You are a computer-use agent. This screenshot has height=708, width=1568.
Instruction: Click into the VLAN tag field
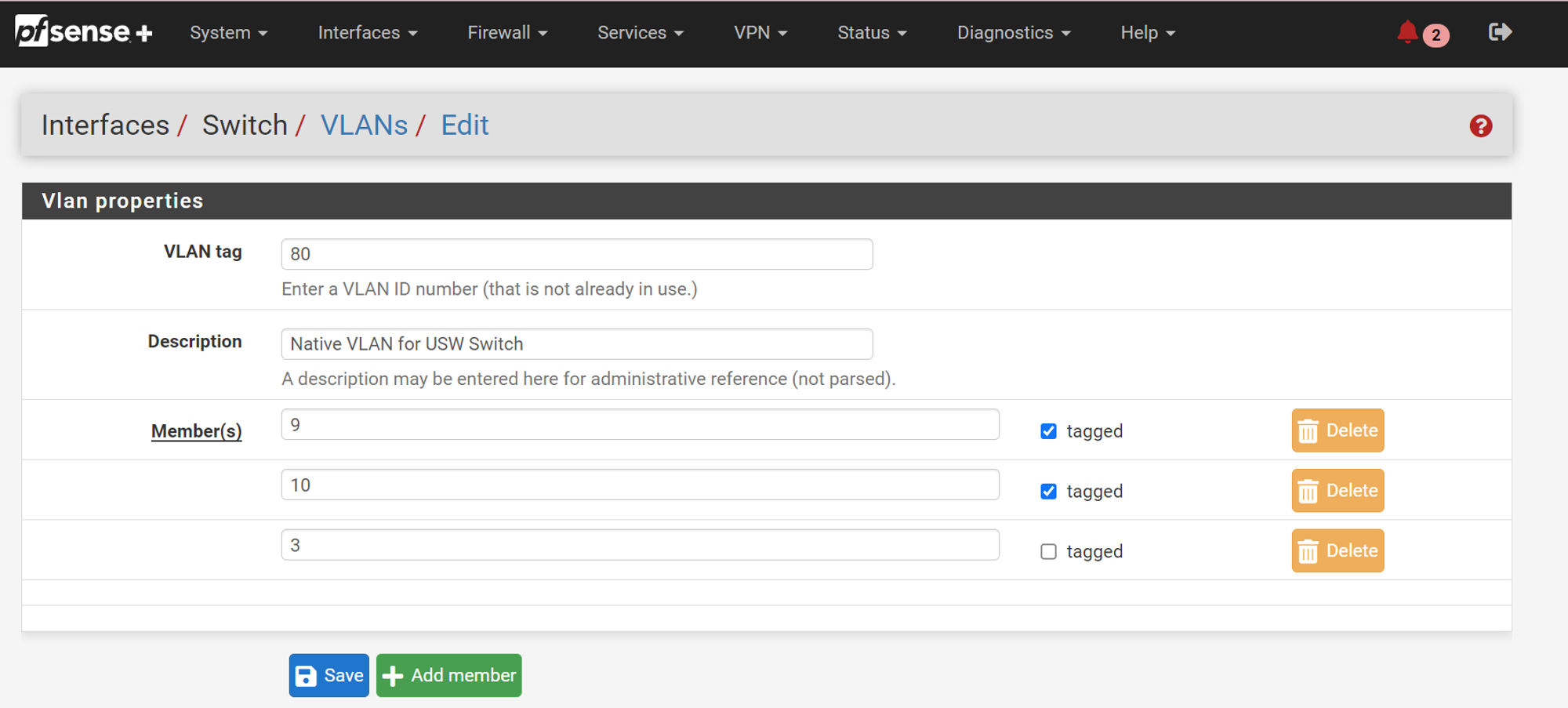click(x=576, y=254)
